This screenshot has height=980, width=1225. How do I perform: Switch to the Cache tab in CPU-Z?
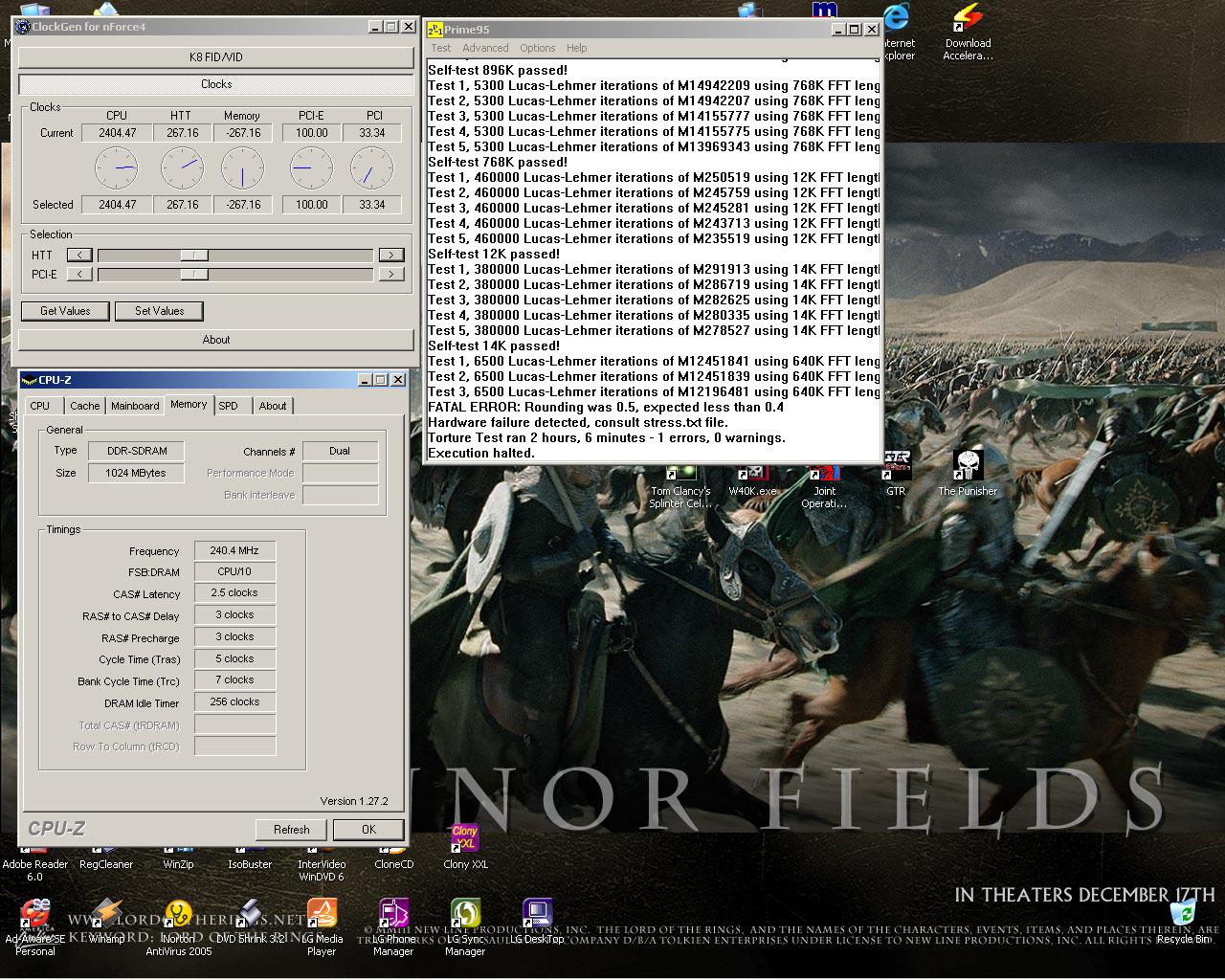tap(85, 406)
